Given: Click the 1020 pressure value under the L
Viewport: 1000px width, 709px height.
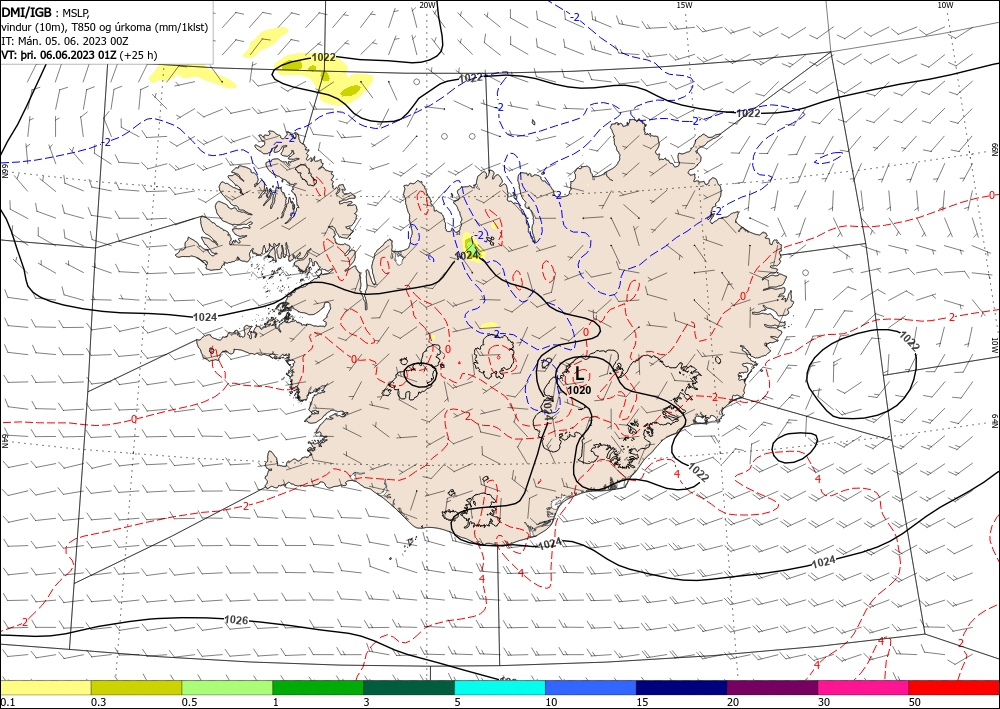Looking at the screenshot, I should tap(579, 390).
